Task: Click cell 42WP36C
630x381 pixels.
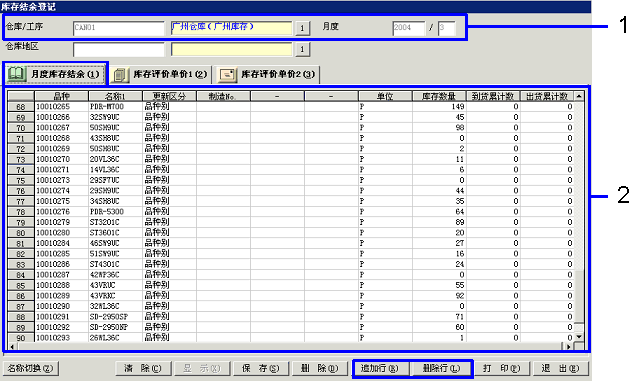Action: pyautogui.click(x=115, y=275)
